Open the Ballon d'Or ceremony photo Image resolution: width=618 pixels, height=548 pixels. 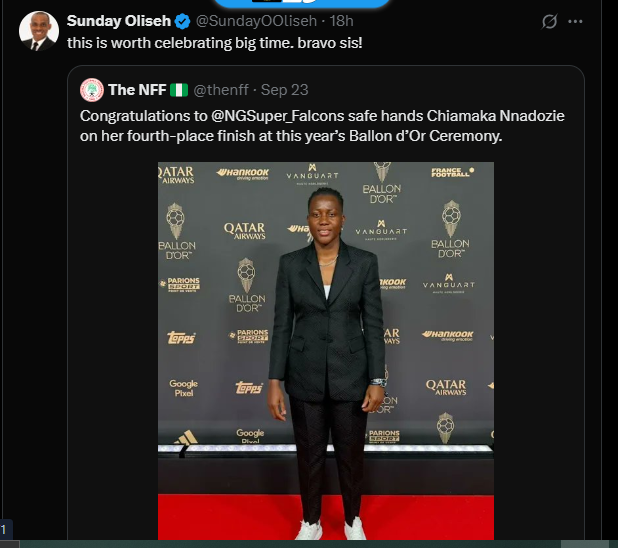pos(326,350)
